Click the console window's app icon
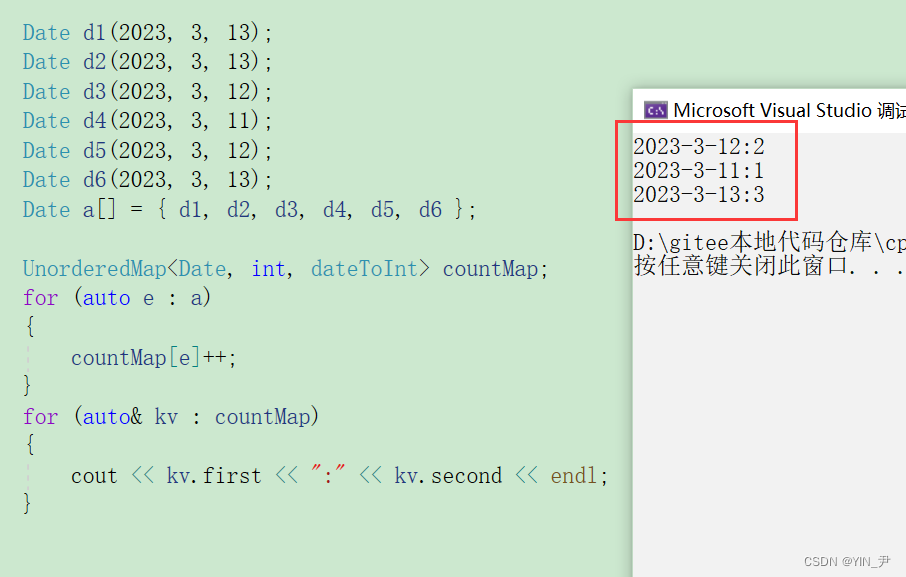 [x=655, y=110]
